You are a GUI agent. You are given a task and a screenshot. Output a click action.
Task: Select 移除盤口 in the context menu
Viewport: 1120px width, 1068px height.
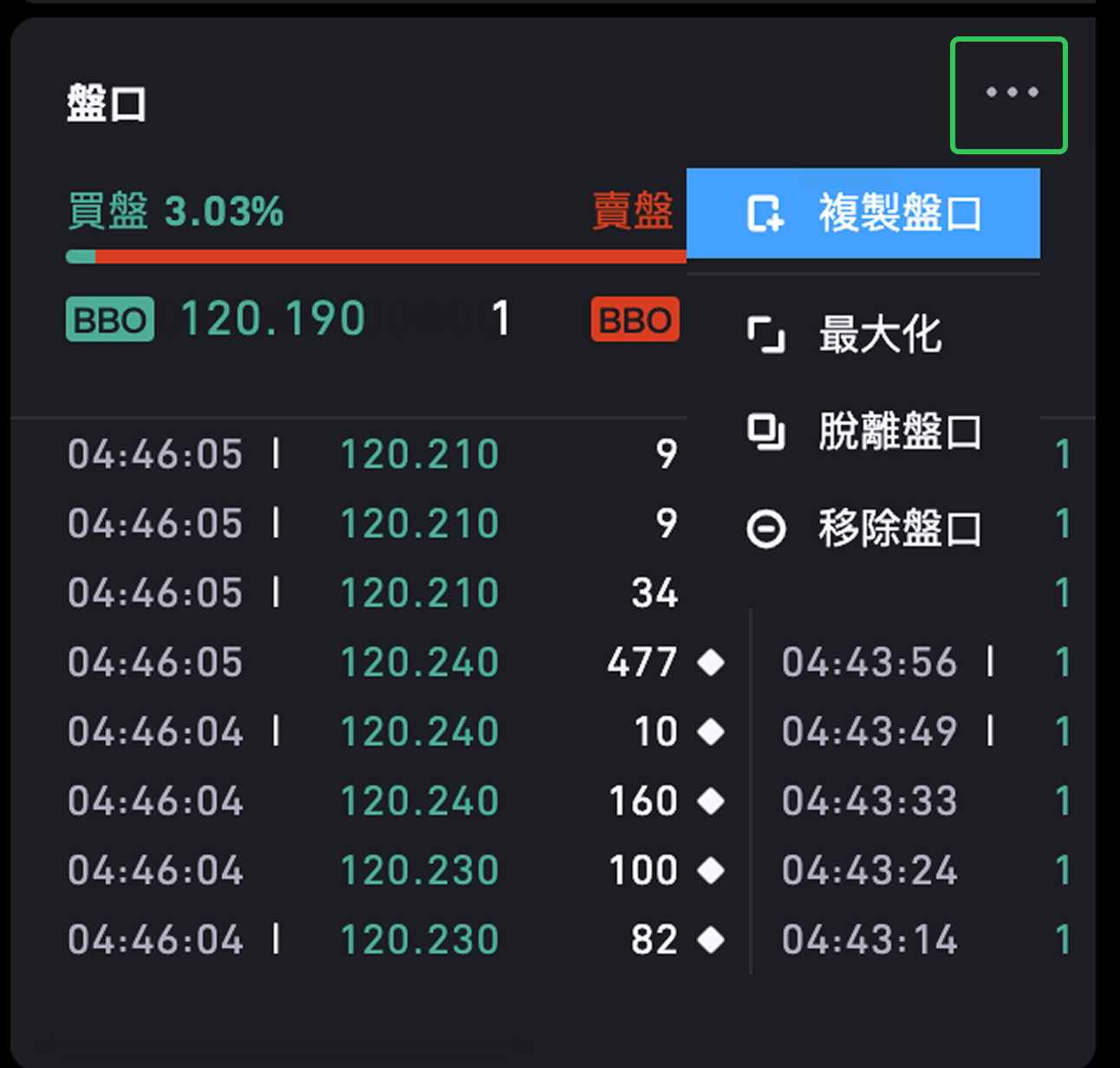click(x=863, y=529)
